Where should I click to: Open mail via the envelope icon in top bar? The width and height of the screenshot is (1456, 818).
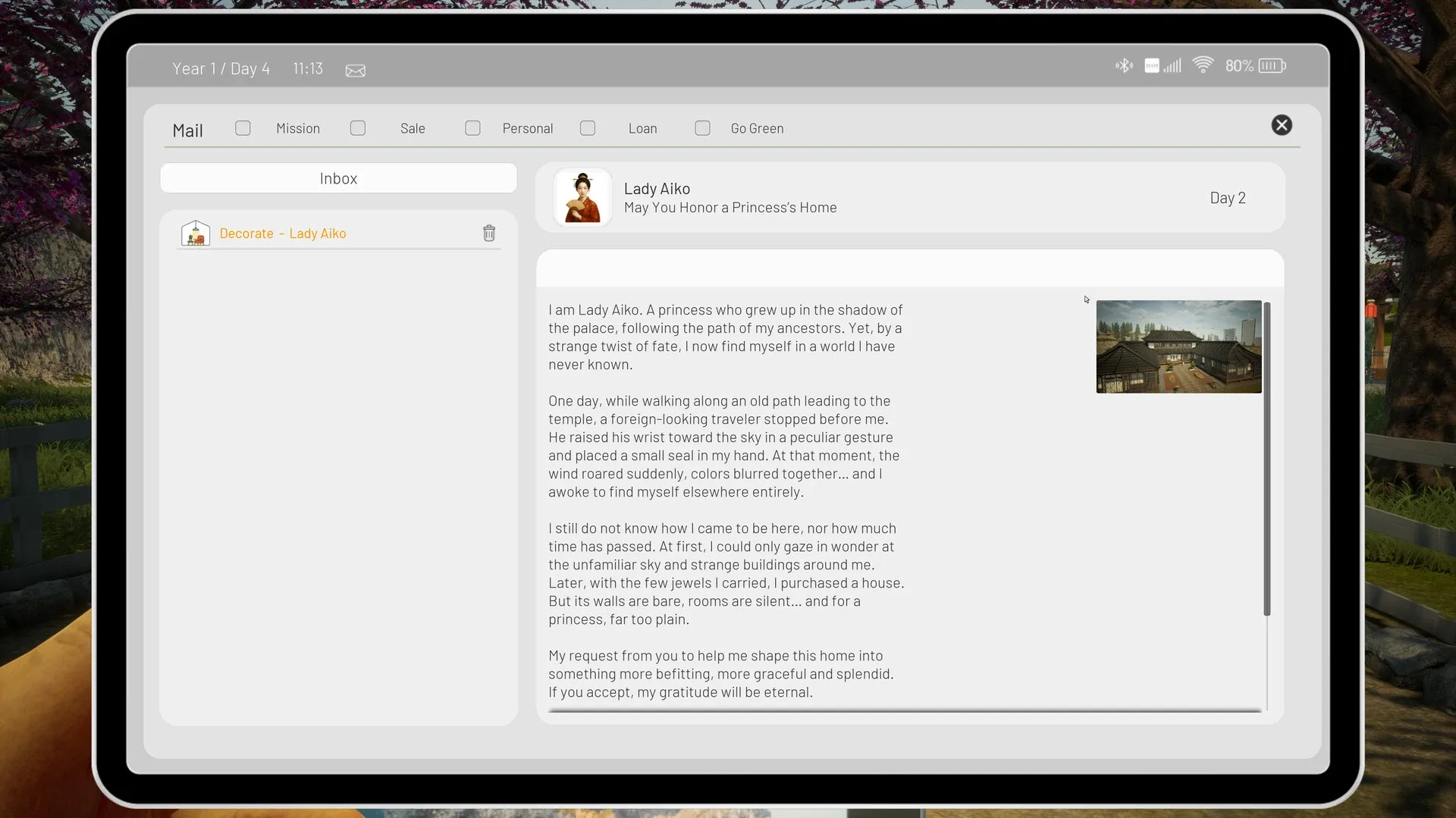tap(355, 70)
